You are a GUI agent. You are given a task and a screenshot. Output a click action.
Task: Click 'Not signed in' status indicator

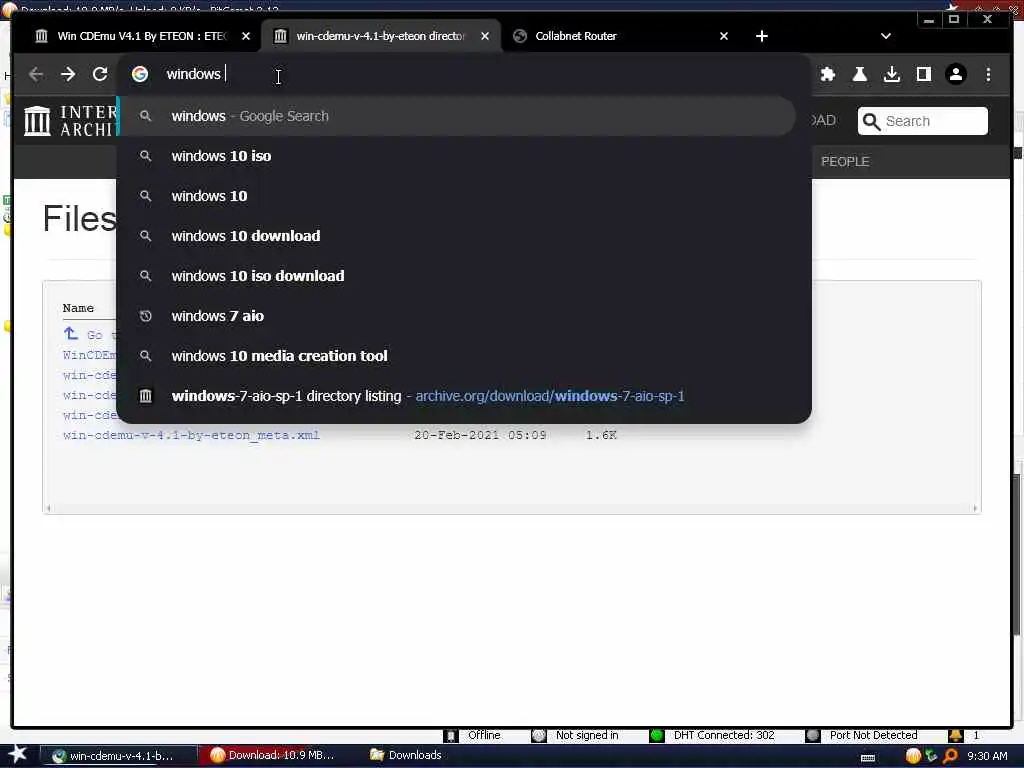coord(586,735)
